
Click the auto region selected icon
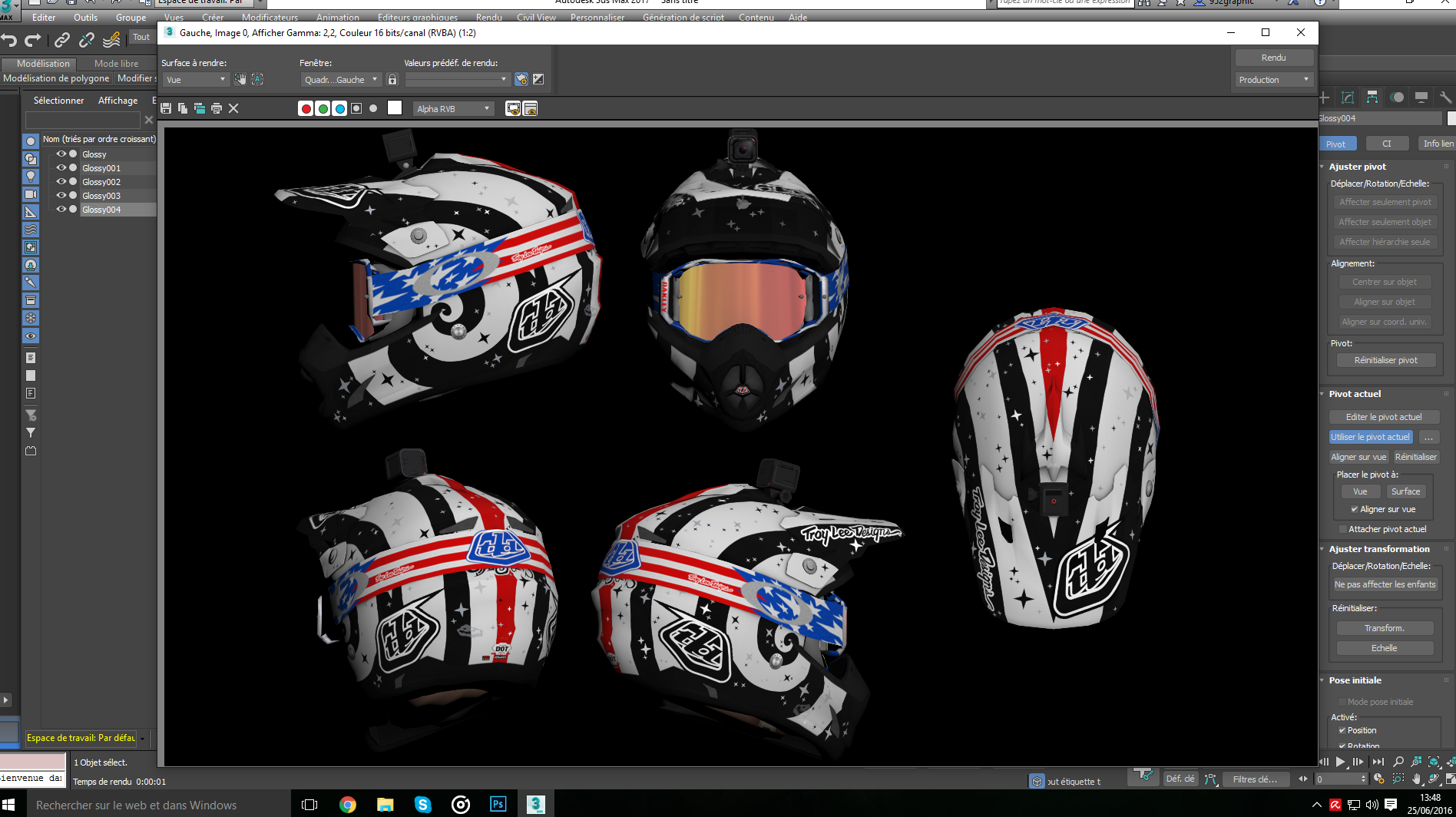tap(257, 79)
